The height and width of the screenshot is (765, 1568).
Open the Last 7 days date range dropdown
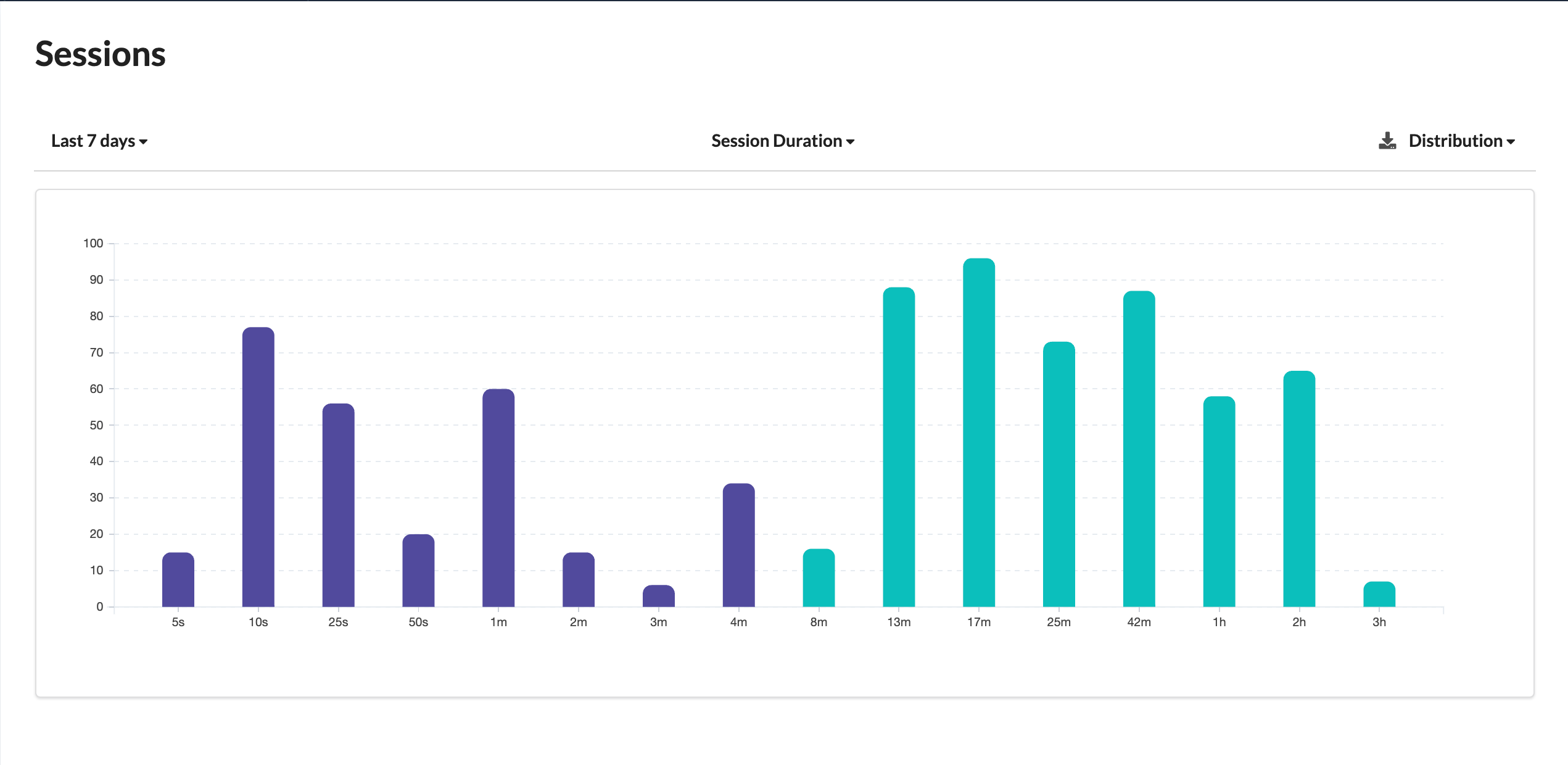[x=99, y=141]
